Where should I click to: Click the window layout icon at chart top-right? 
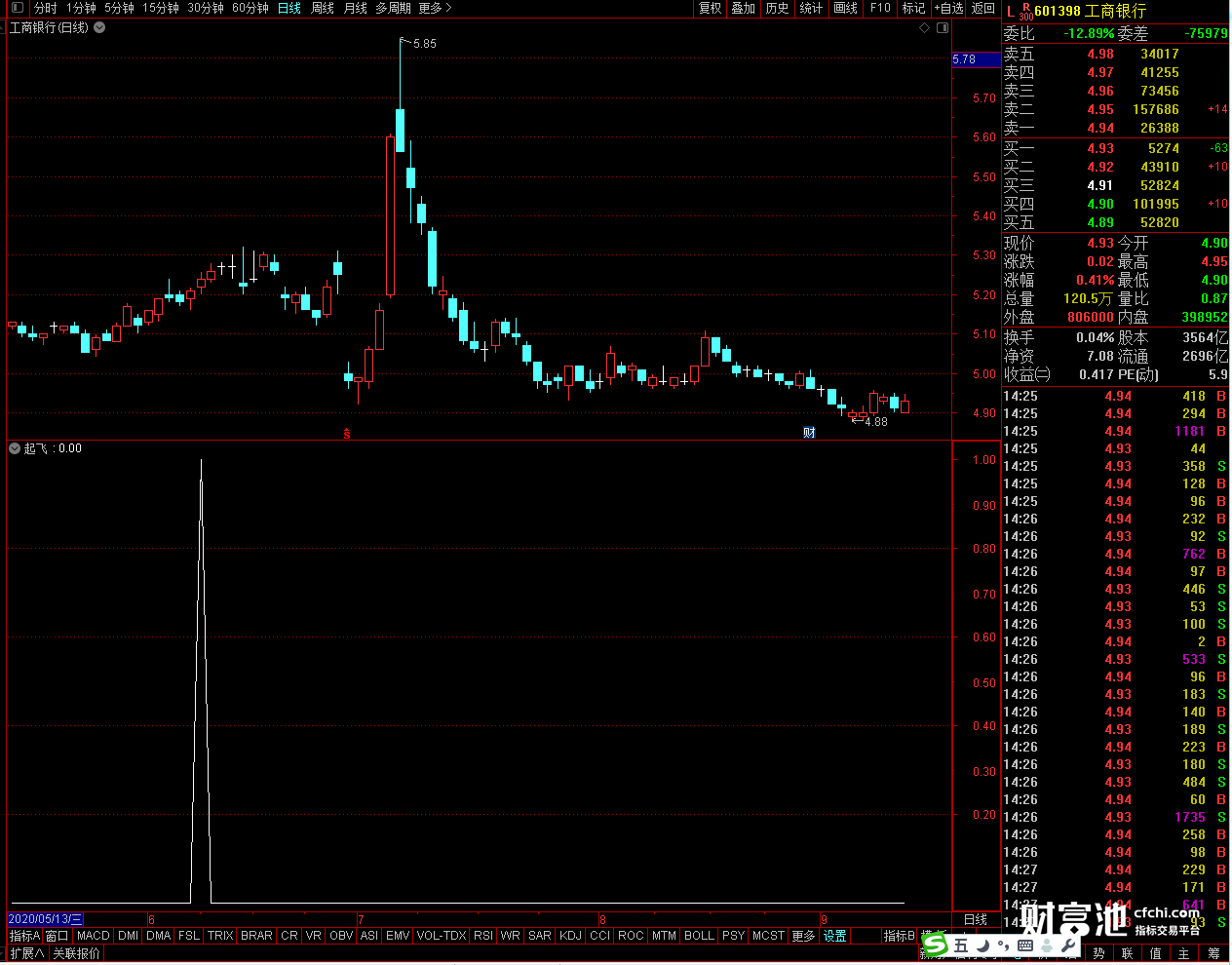[x=942, y=27]
